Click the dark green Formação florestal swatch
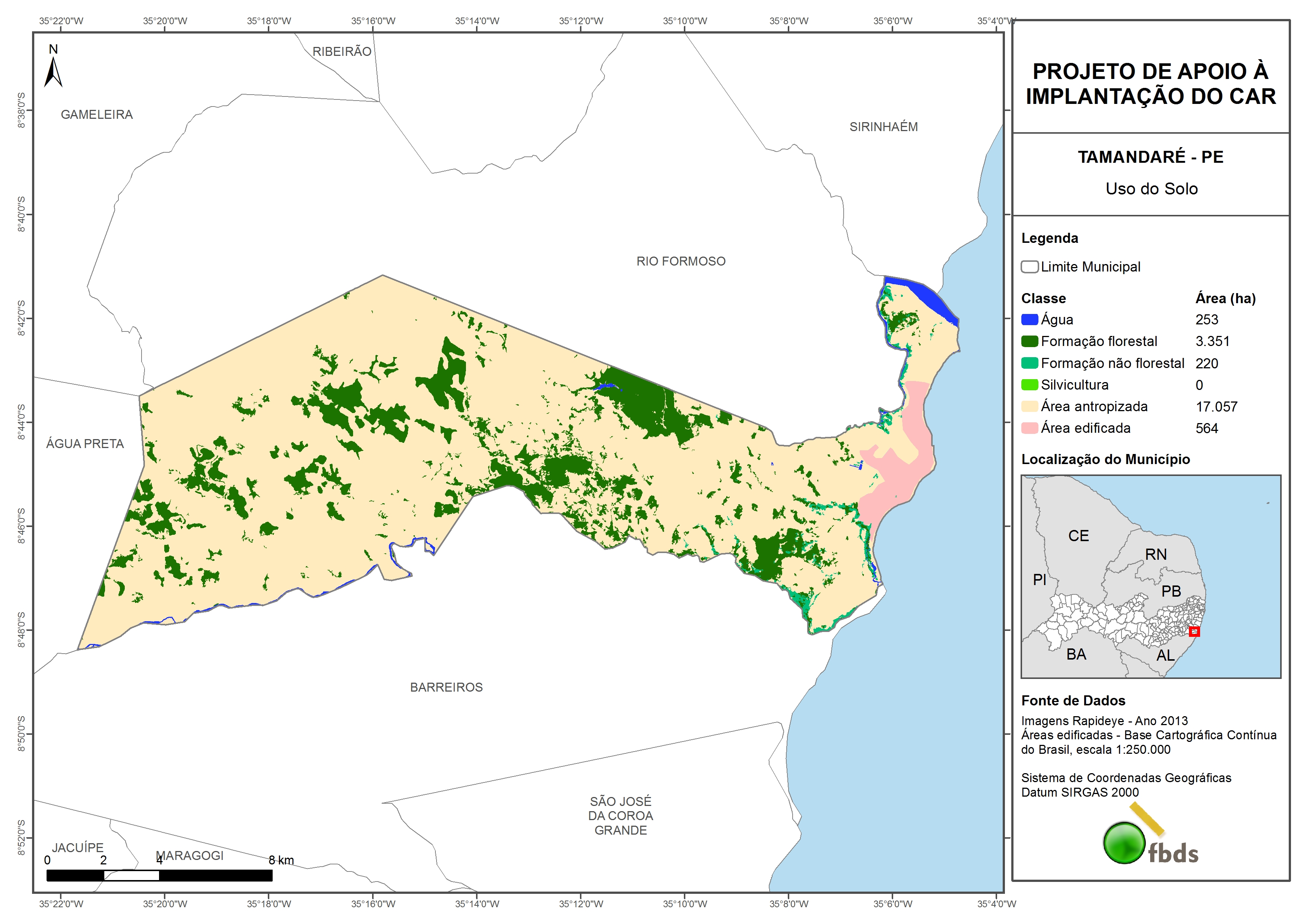Viewport: 1307px width, 924px height. coord(1029,341)
